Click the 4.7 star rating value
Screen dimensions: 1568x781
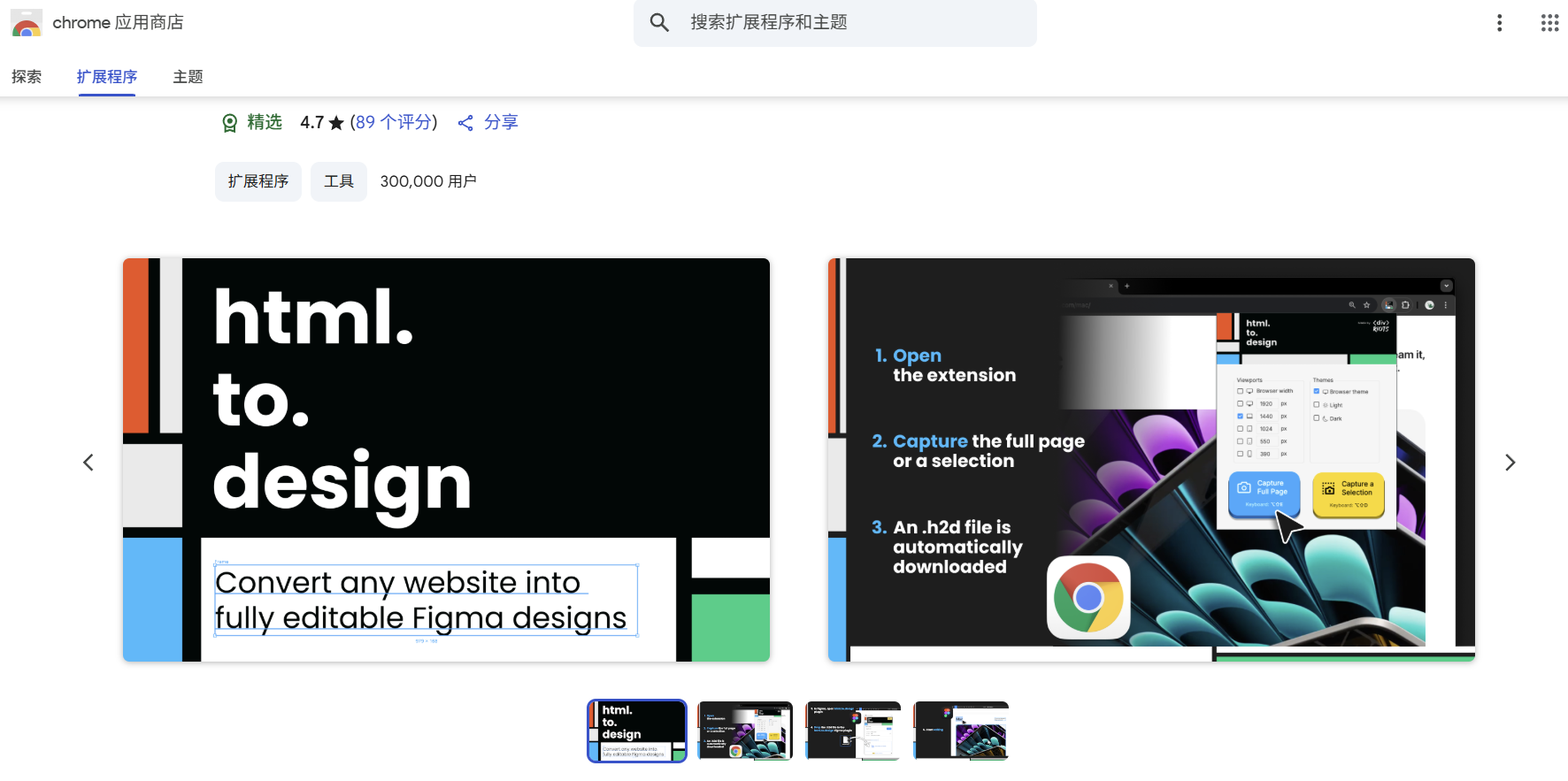312,122
